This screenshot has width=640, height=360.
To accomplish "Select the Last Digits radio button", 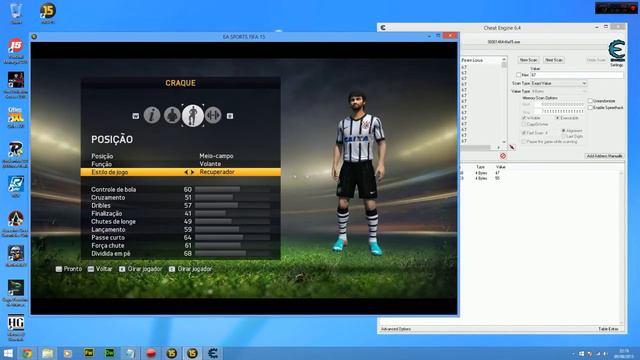I will [563, 136].
